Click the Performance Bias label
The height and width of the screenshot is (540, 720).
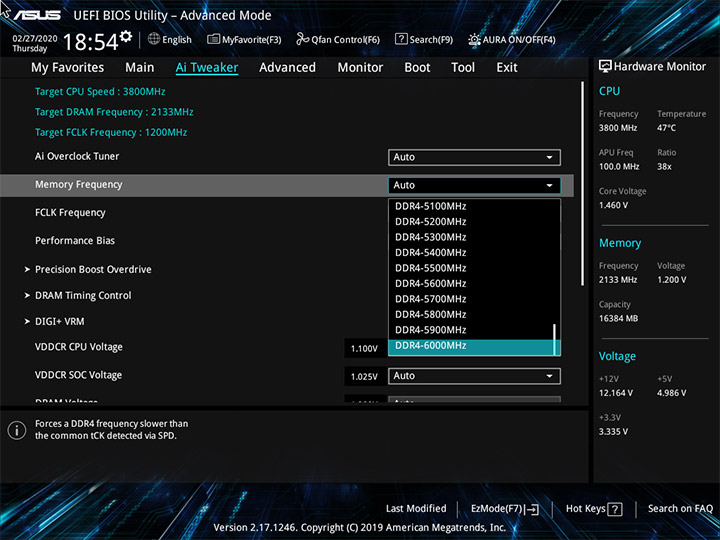point(75,241)
